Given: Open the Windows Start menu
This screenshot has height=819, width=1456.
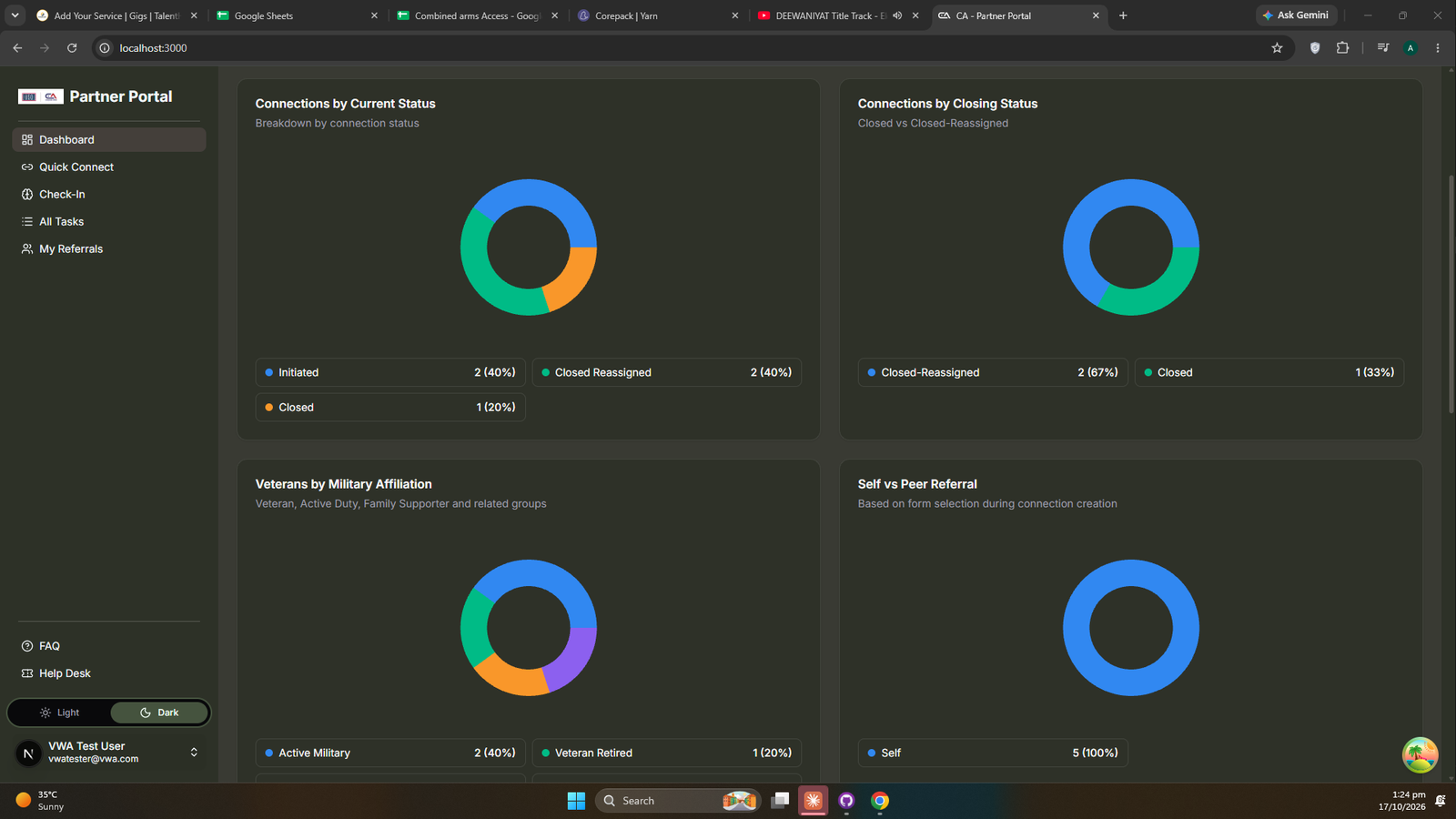Looking at the screenshot, I should (x=576, y=801).
